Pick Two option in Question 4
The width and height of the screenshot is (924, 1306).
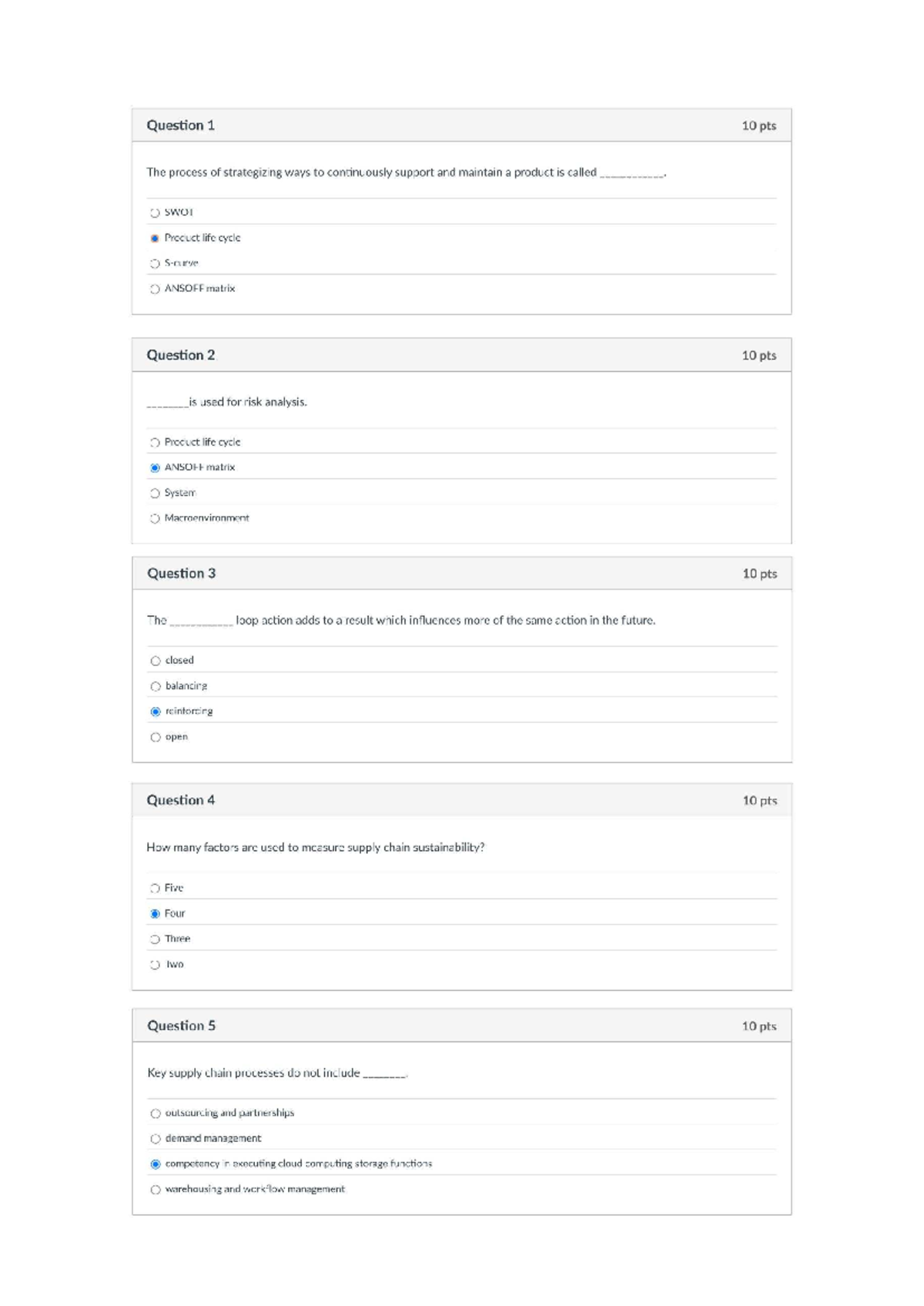click(x=155, y=965)
